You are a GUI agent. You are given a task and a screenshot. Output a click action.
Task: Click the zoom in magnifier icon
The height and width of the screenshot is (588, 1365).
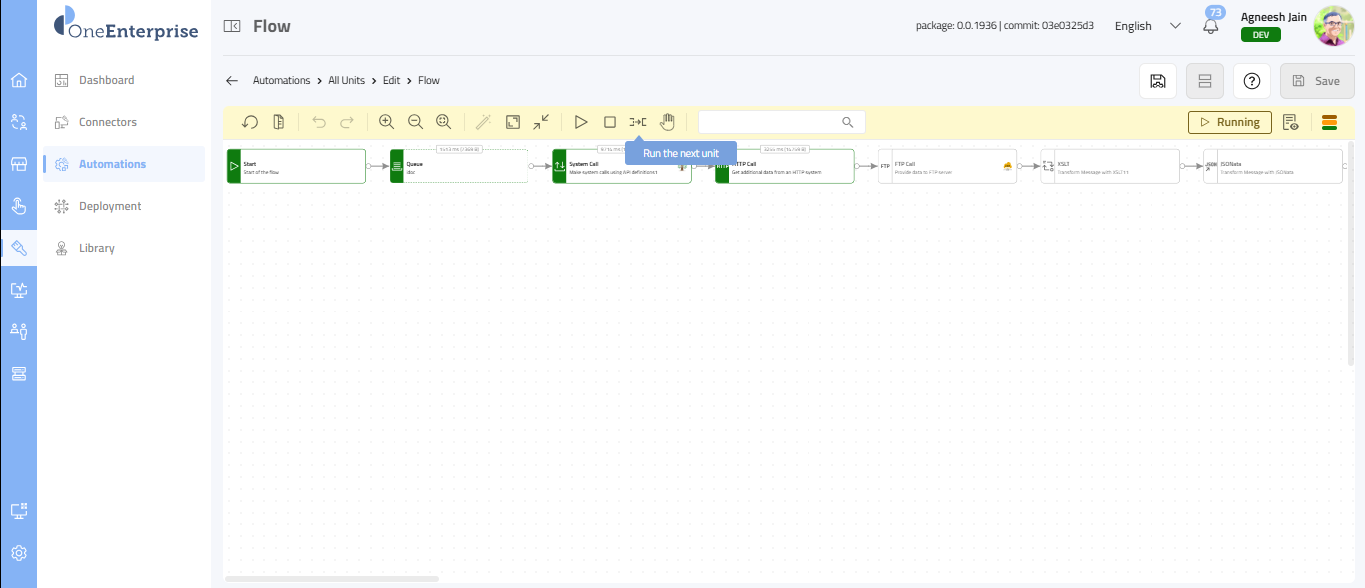click(x=387, y=122)
